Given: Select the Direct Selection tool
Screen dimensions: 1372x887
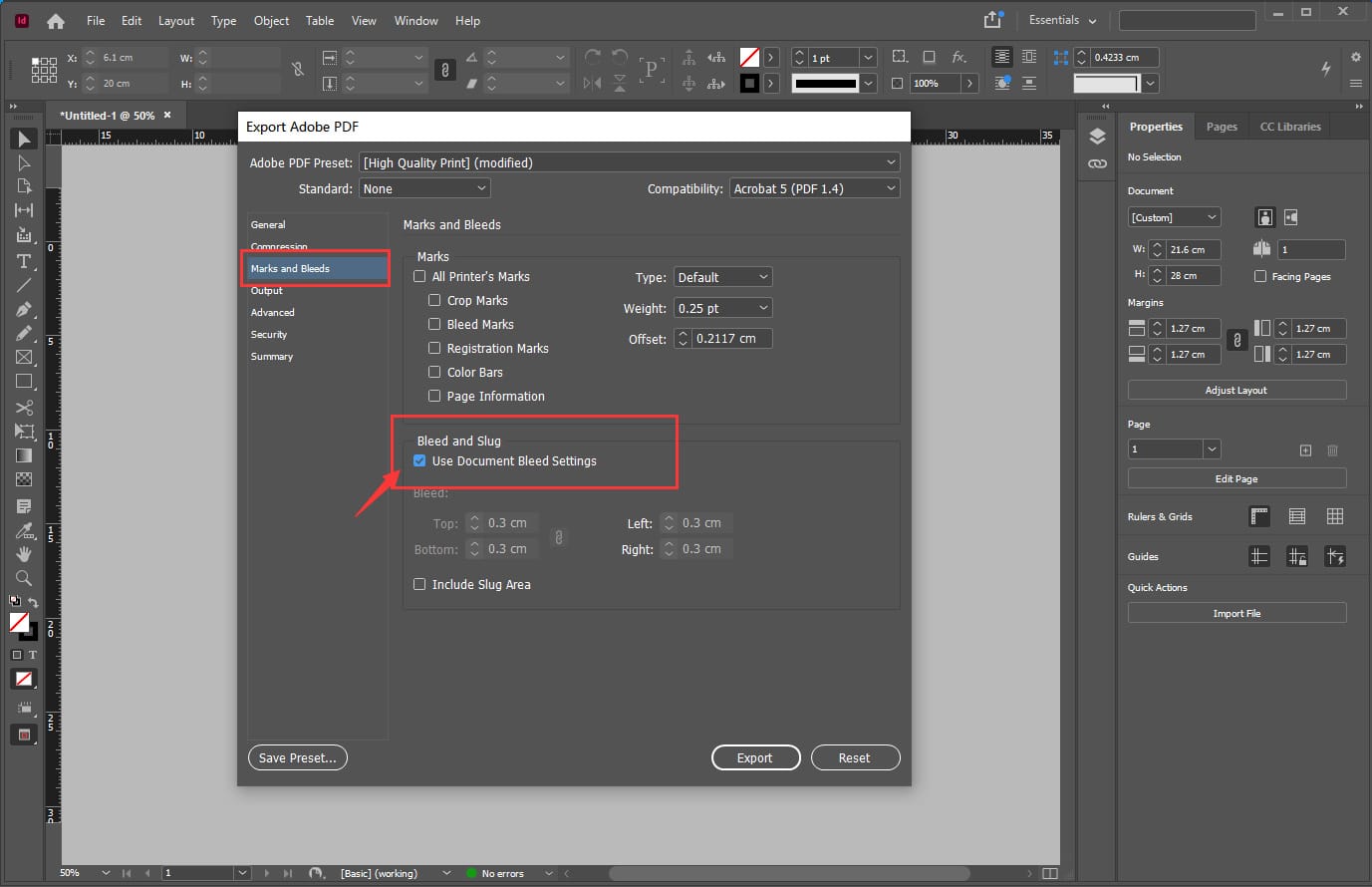Looking at the screenshot, I should (x=24, y=162).
